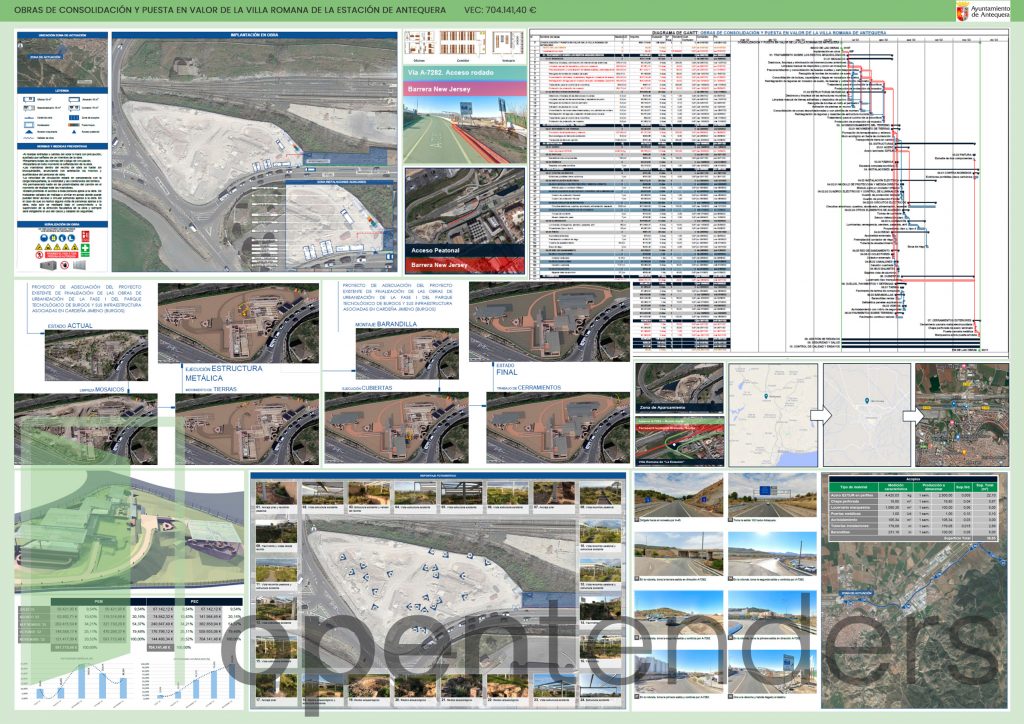Click the 'Montaje BARANDILLA' label

click(x=385, y=324)
